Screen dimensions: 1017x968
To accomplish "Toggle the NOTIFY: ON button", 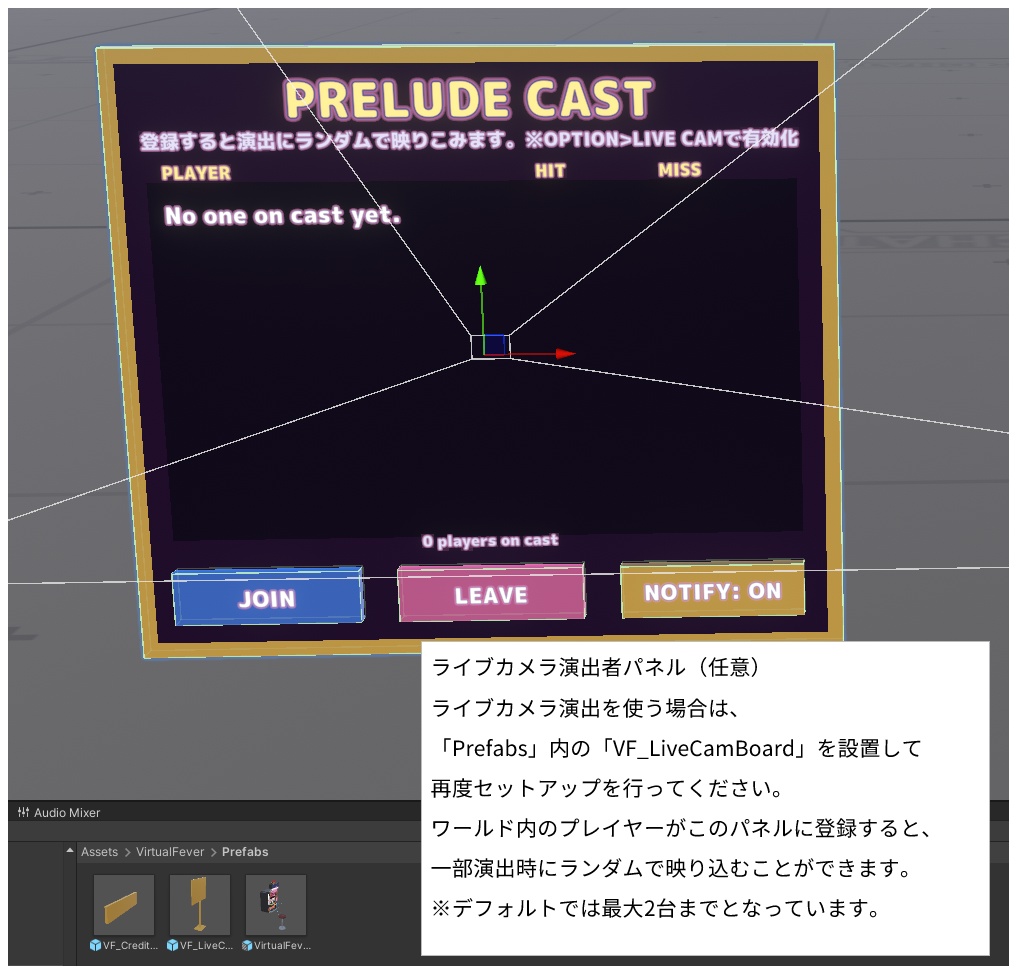I will pyautogui.click(x=713, y=590).
